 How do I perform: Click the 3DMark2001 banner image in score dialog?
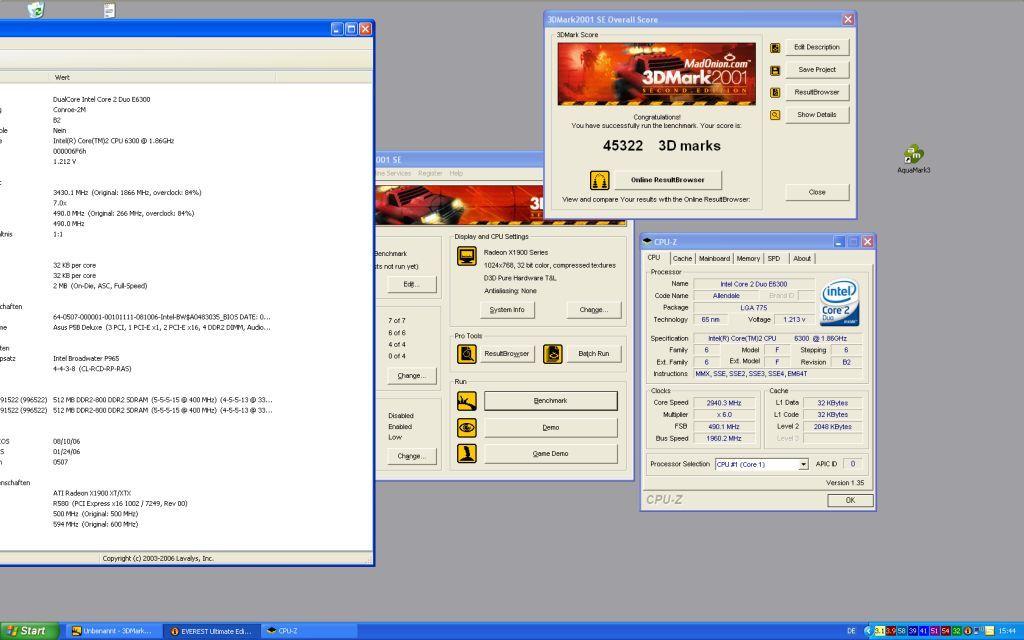pyautogui.click(x=656, y=74)
